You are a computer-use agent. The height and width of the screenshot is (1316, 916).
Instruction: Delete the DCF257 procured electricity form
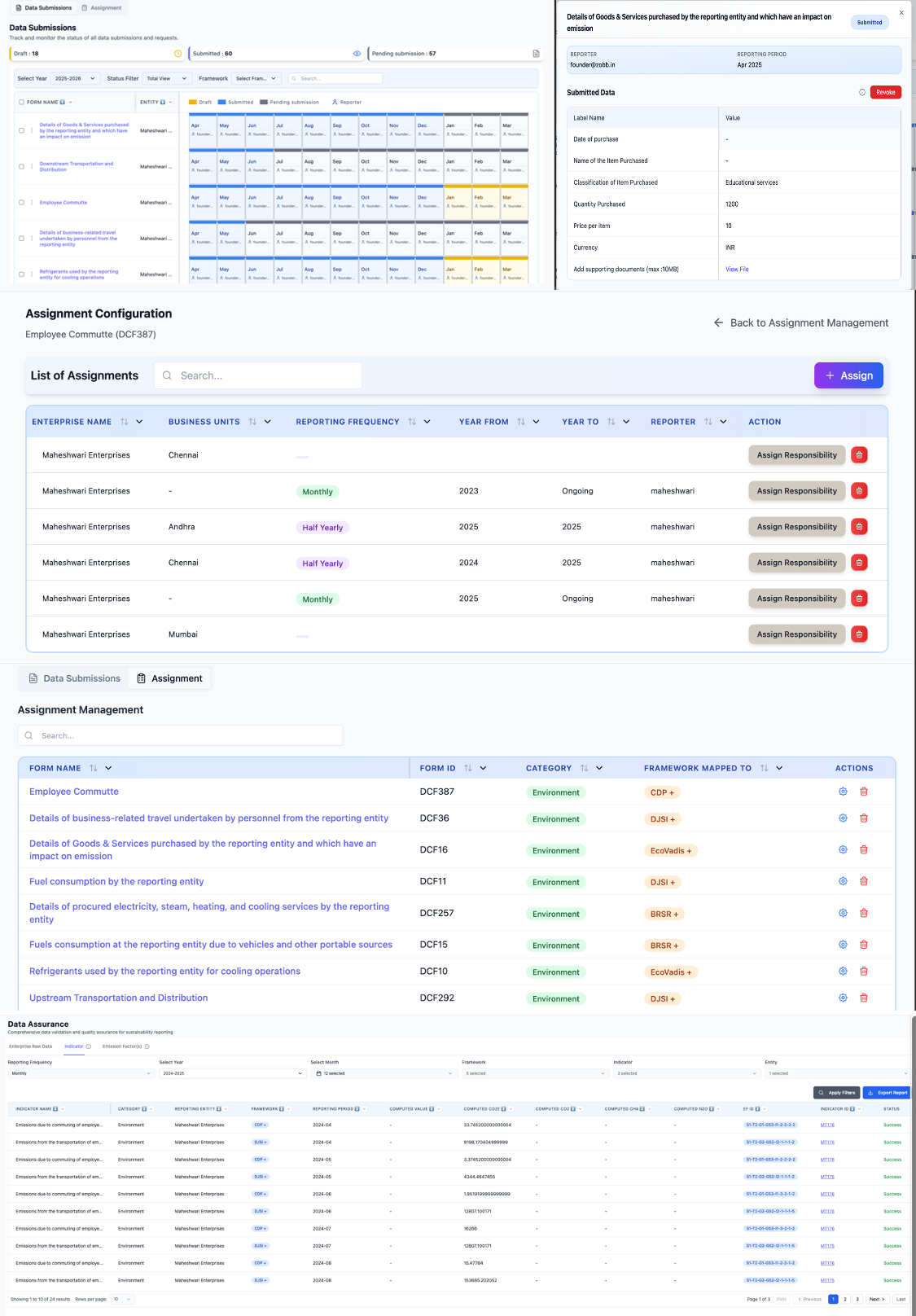click(864, 913)
